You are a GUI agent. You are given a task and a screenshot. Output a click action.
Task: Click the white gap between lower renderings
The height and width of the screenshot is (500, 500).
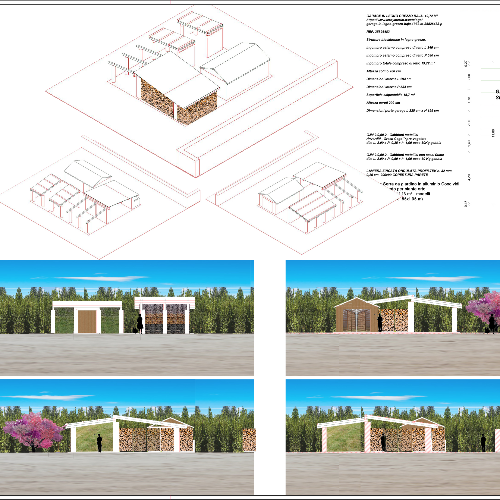(270, 377)
